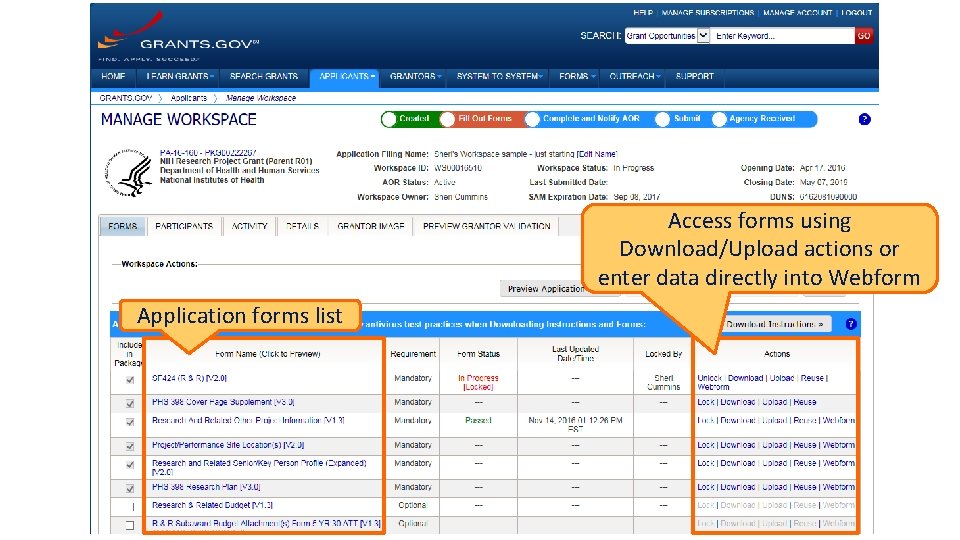Screen dimensions: 960x540
Task: Preview Research And Related Other Project Information form
Action: coord(248,421)
